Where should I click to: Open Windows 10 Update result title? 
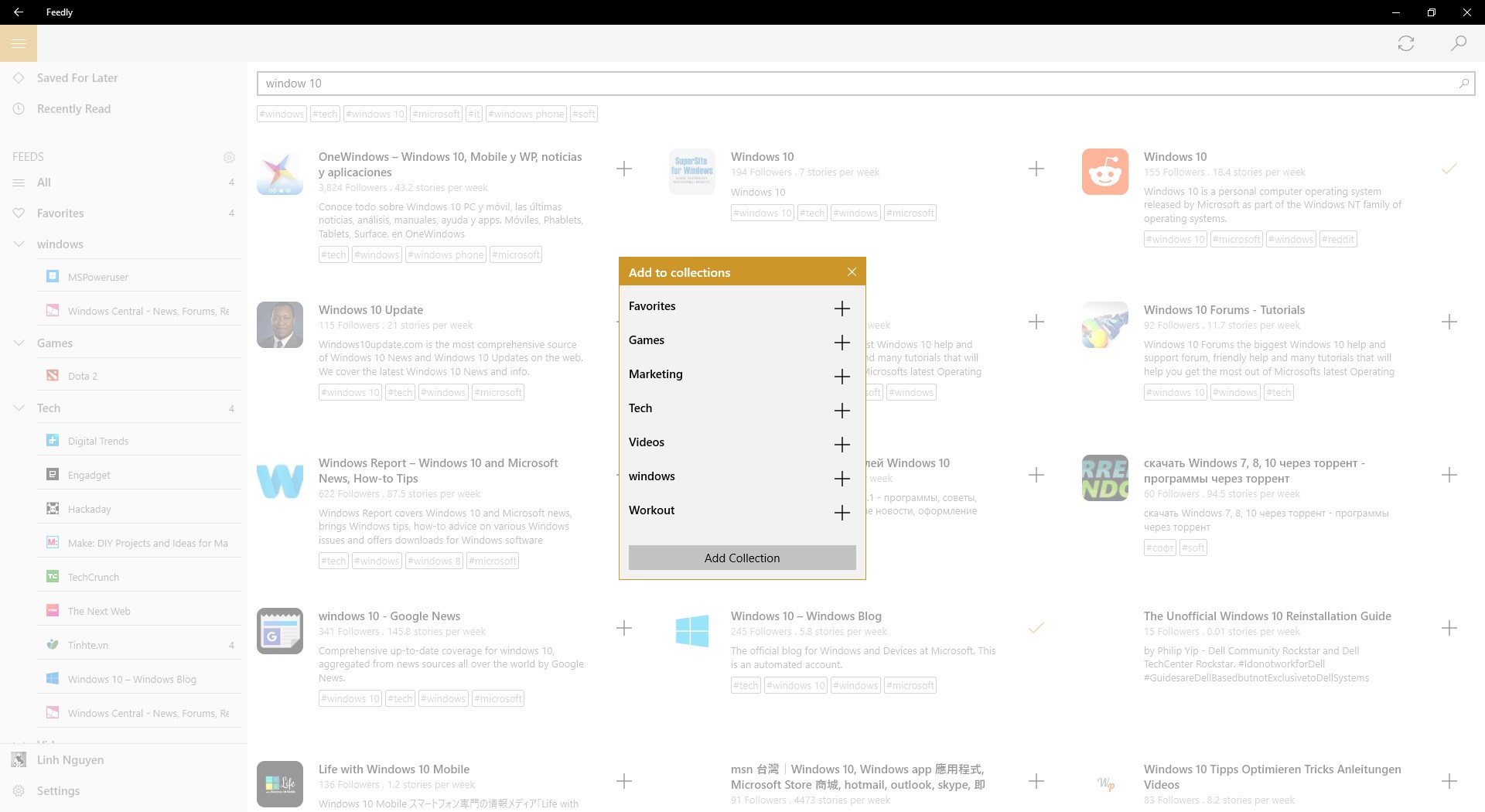pos(370,309)
